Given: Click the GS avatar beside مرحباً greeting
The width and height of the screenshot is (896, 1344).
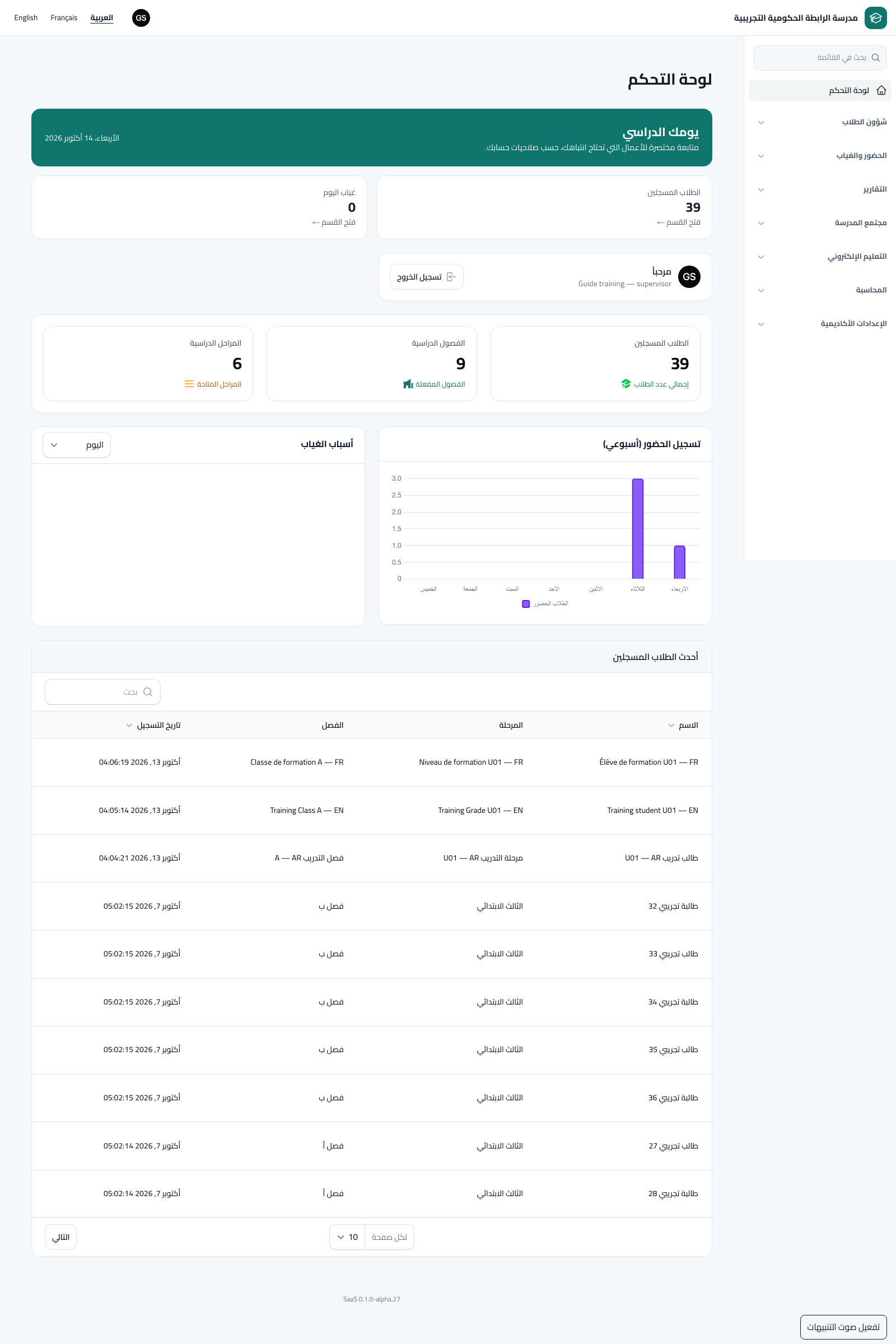Looking at the screenshot, I should pos(689,277).
